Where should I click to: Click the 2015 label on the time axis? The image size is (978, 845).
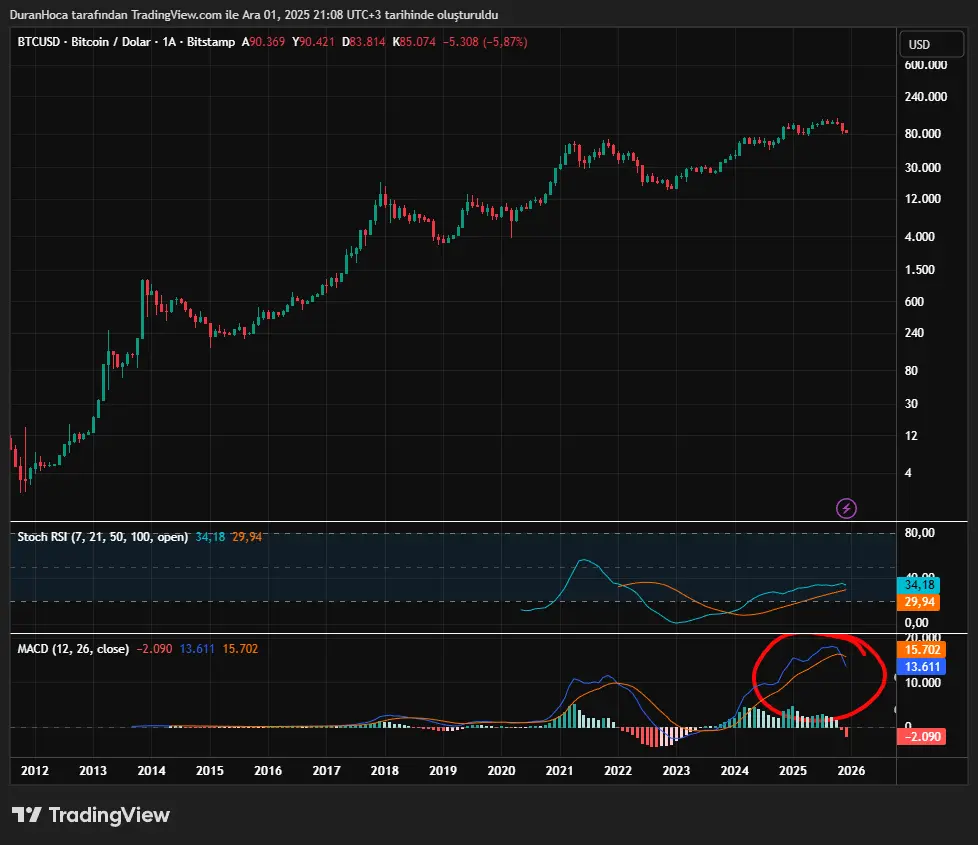(x=210, y=770)
